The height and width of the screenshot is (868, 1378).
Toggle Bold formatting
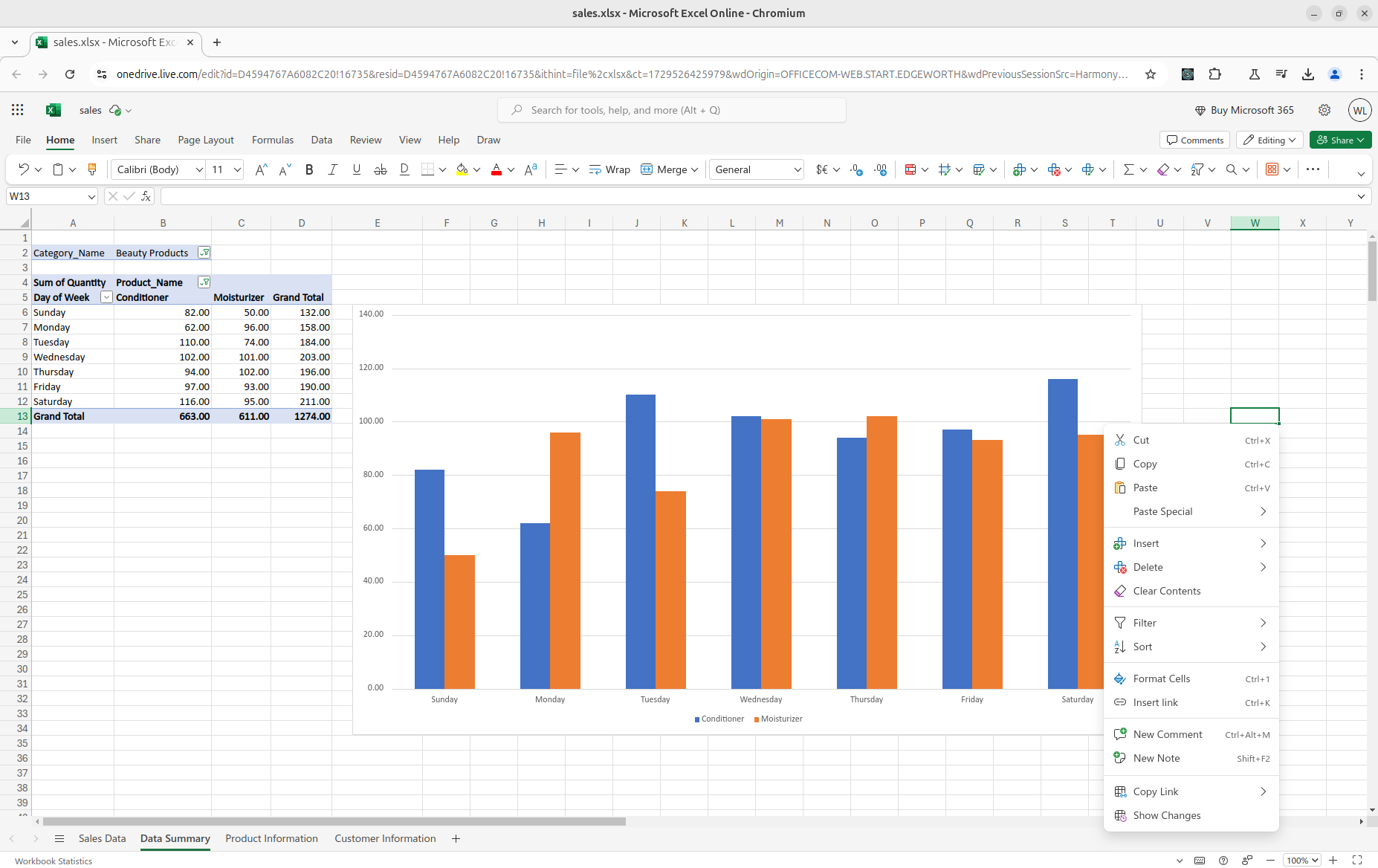(x=309, y=169)
